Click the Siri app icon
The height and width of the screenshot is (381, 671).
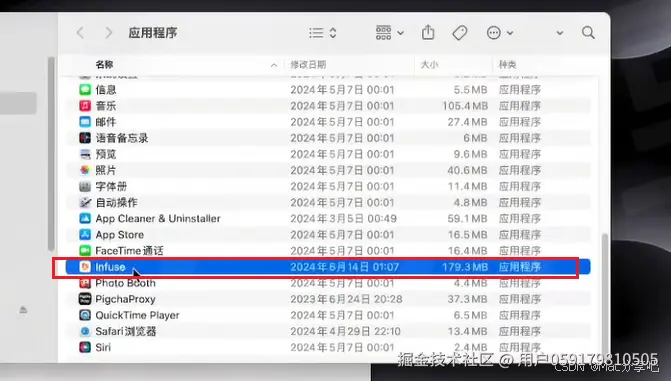85,347
